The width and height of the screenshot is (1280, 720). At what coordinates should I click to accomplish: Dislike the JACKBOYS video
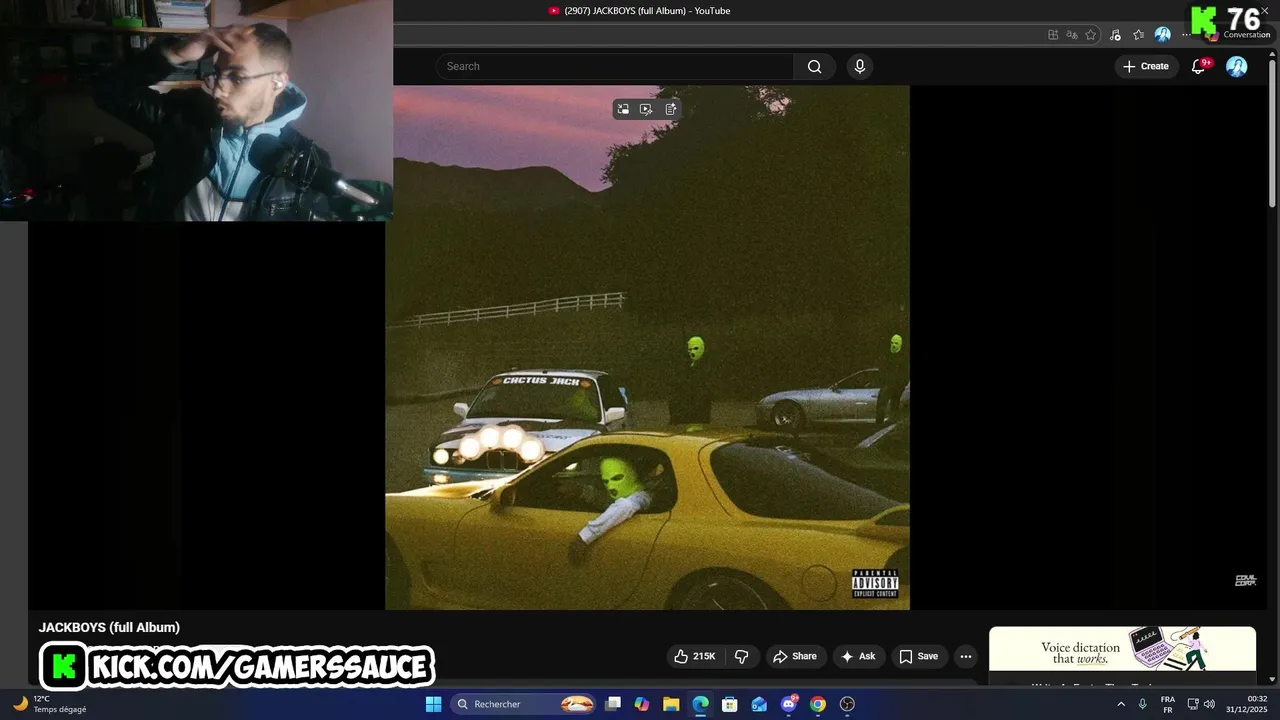point(741,656)
